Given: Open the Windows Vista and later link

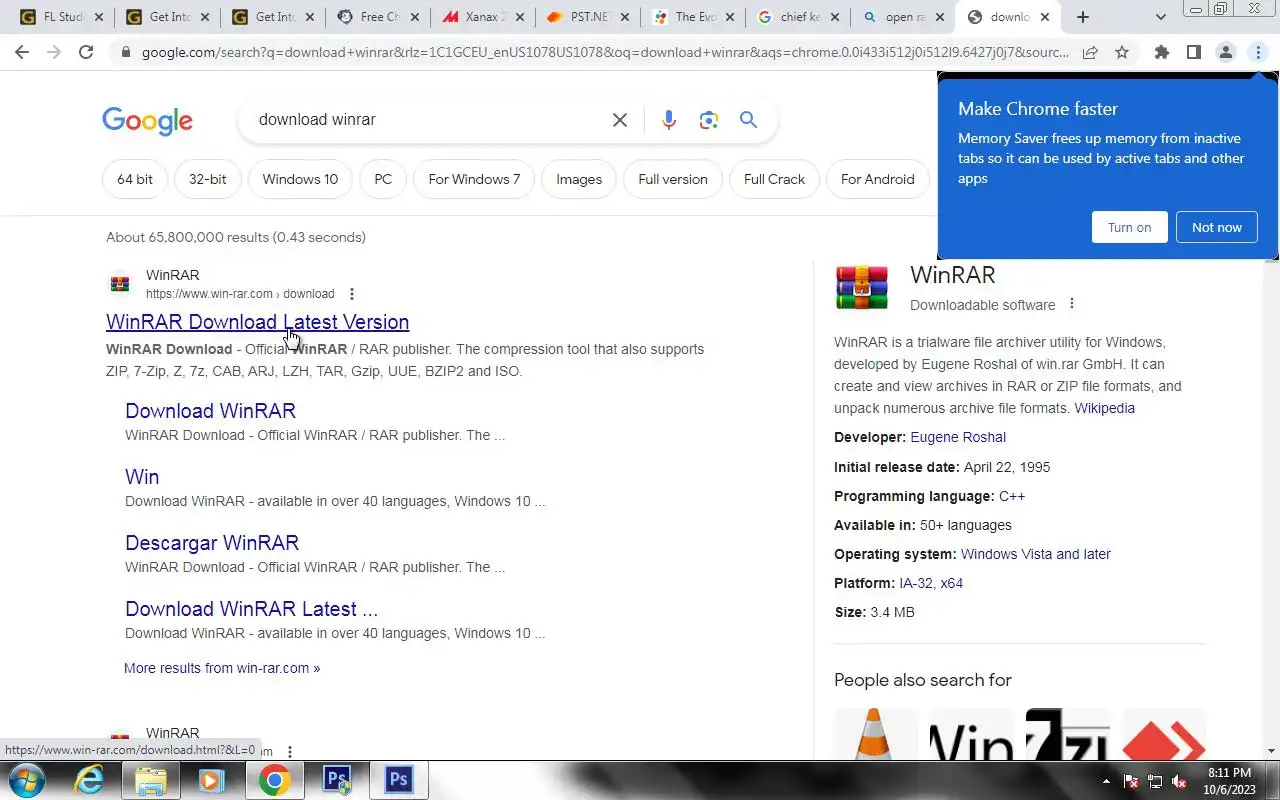Looking at the screenshot, I should tap(1035, 554).
